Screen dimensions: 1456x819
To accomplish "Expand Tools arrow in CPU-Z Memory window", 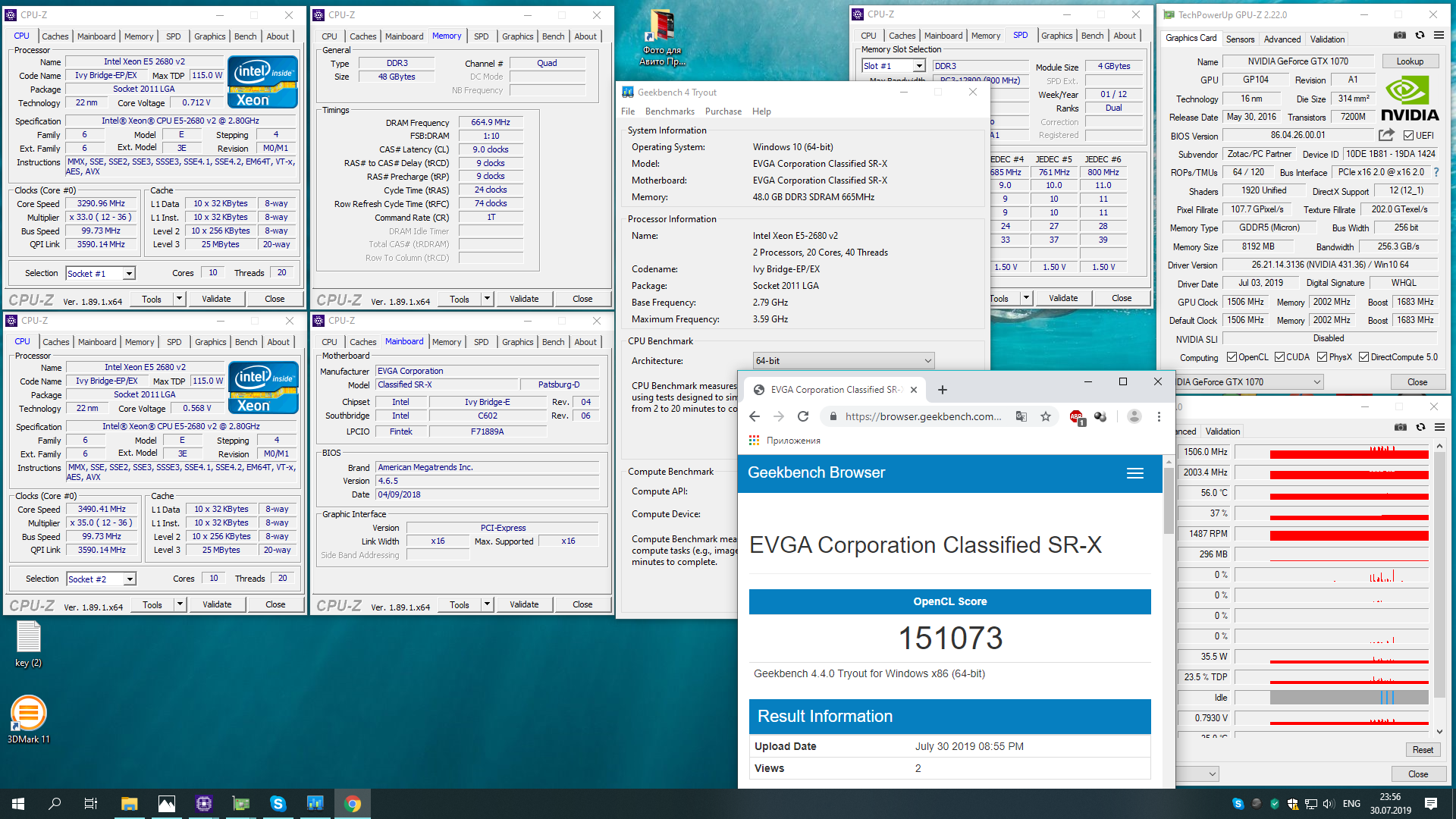I will [x=488, y=299].
